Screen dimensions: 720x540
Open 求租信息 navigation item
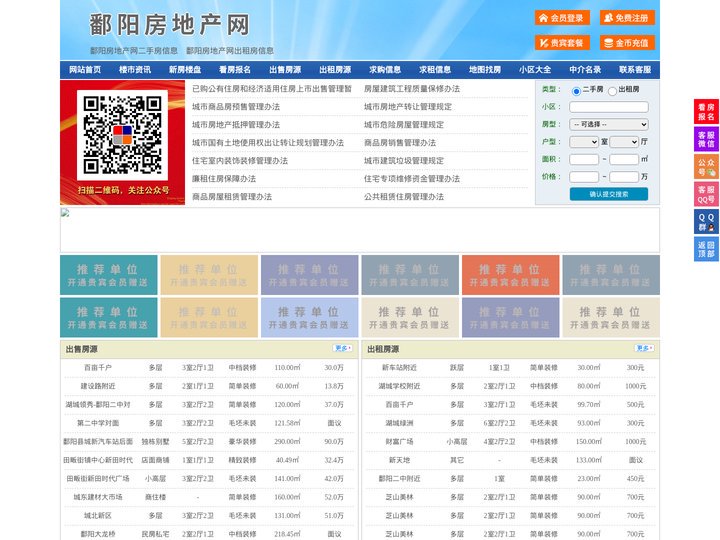[435, 70]
